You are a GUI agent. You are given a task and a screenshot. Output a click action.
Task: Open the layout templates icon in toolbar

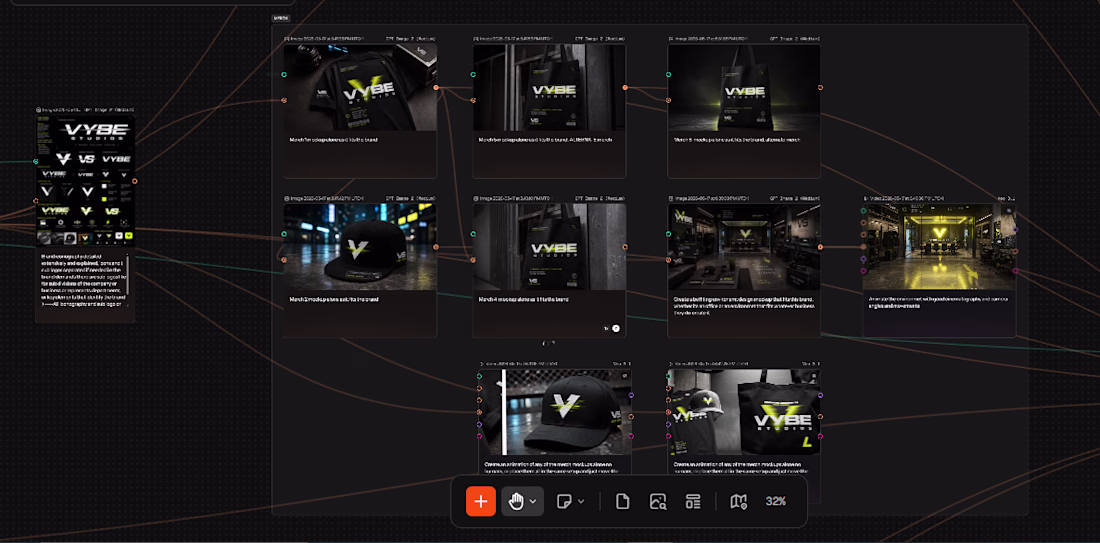point(693,501)
